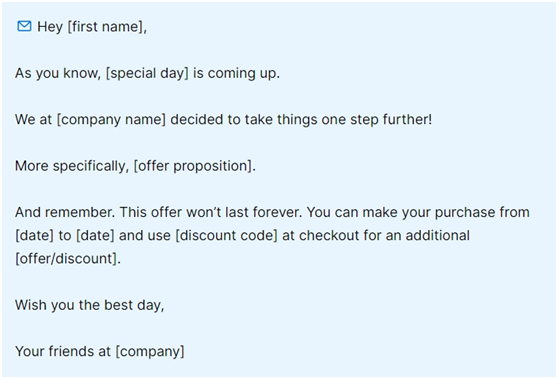Click the first [date] placeholder
Viewport: 558px width, 379px height.
coord(34,236)
